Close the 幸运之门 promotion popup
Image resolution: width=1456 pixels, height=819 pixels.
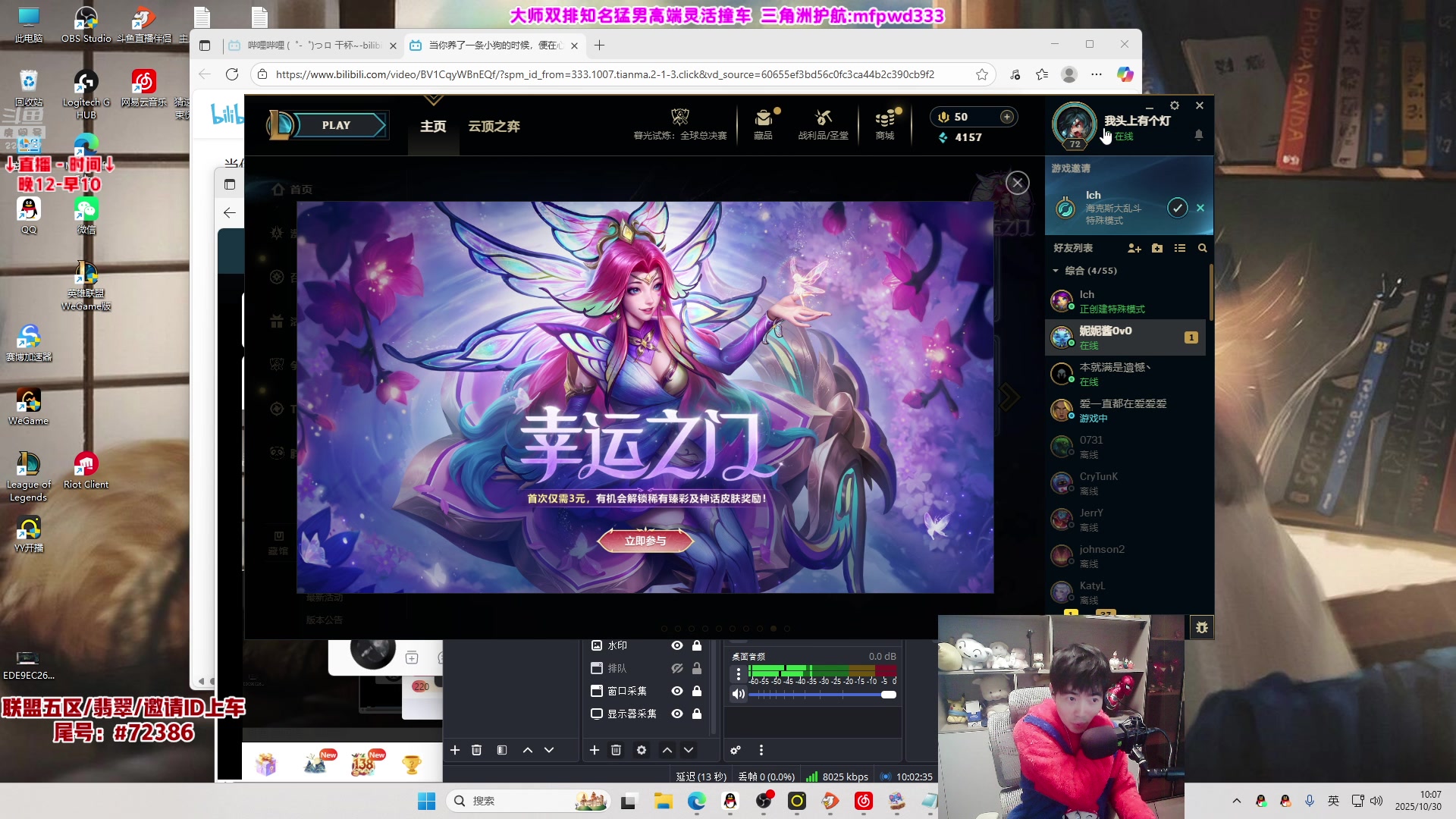(x=1018, y=183)
